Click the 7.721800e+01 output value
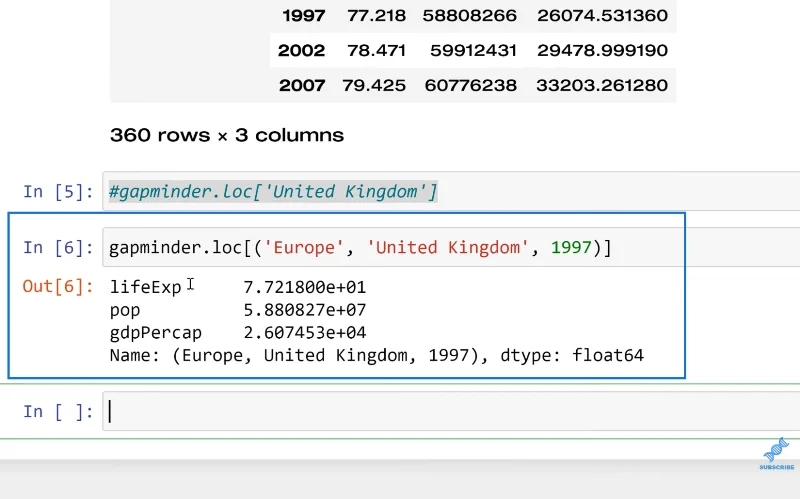 pos(305,287)
